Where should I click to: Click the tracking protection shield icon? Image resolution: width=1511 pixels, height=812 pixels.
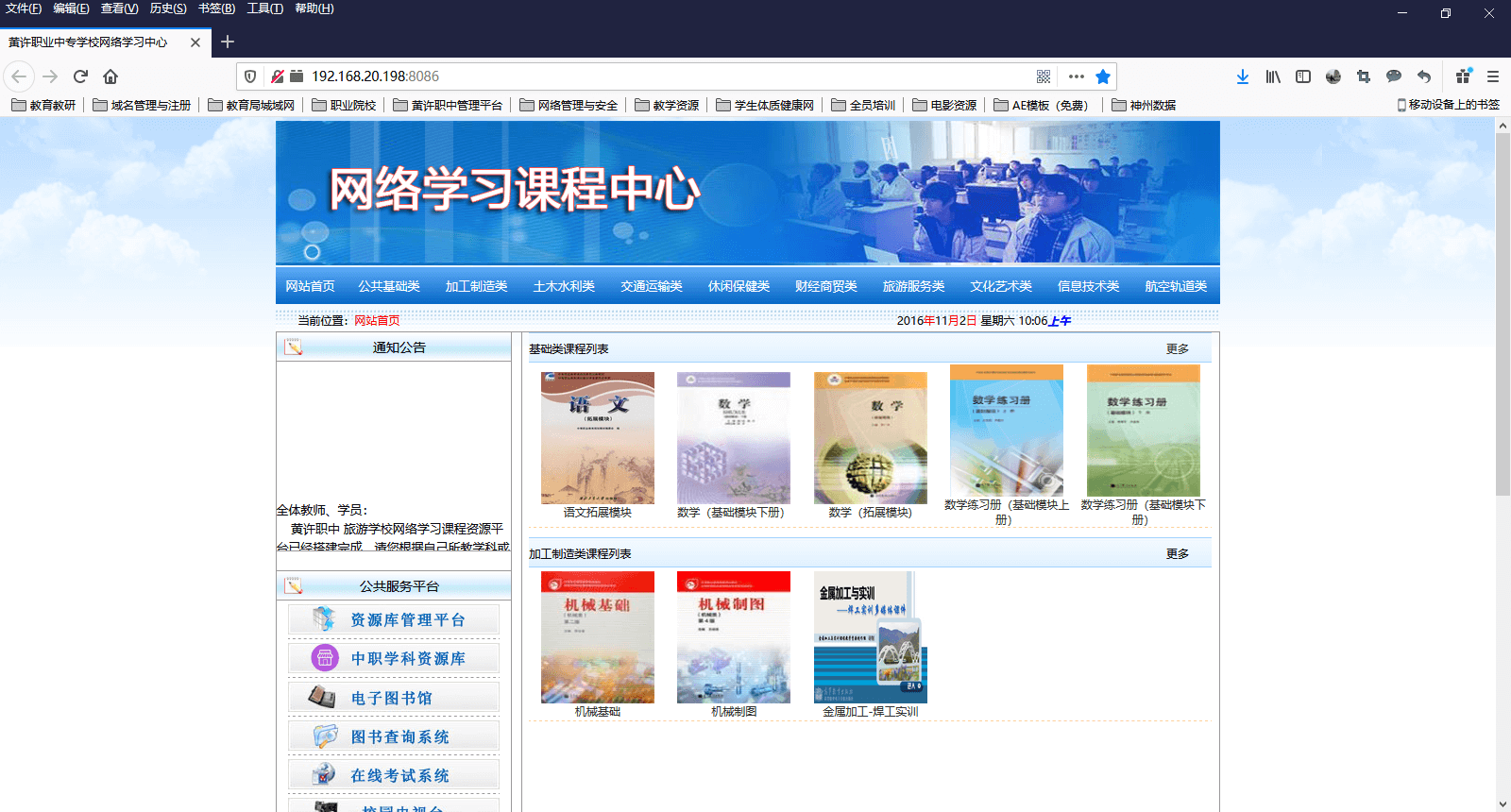250,76
